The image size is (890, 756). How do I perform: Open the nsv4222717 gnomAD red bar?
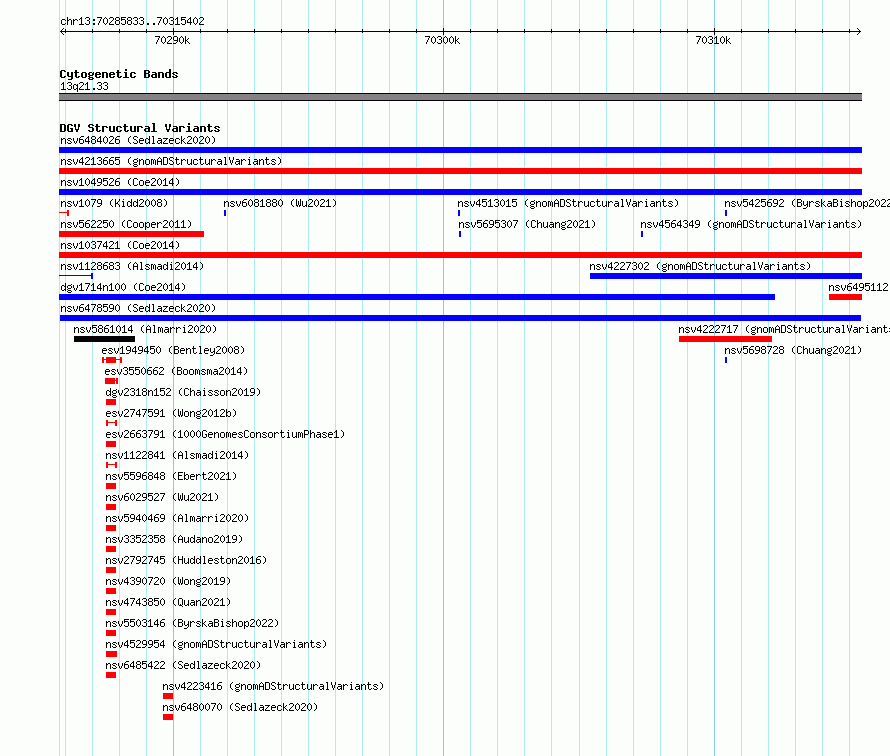(x=725, y=339)
